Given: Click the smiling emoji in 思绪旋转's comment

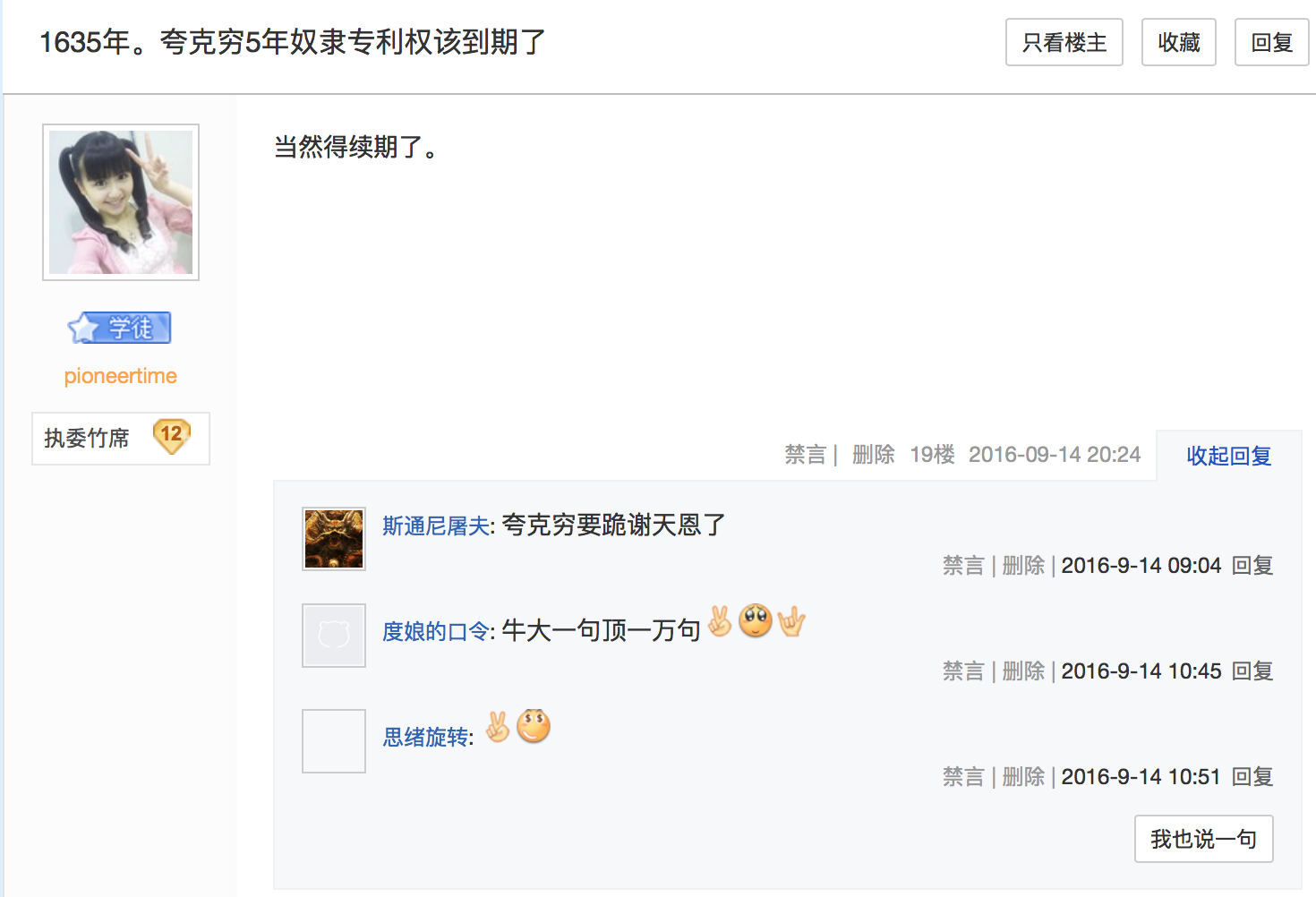Looking at the screenshot, I should tap(534, 726).
